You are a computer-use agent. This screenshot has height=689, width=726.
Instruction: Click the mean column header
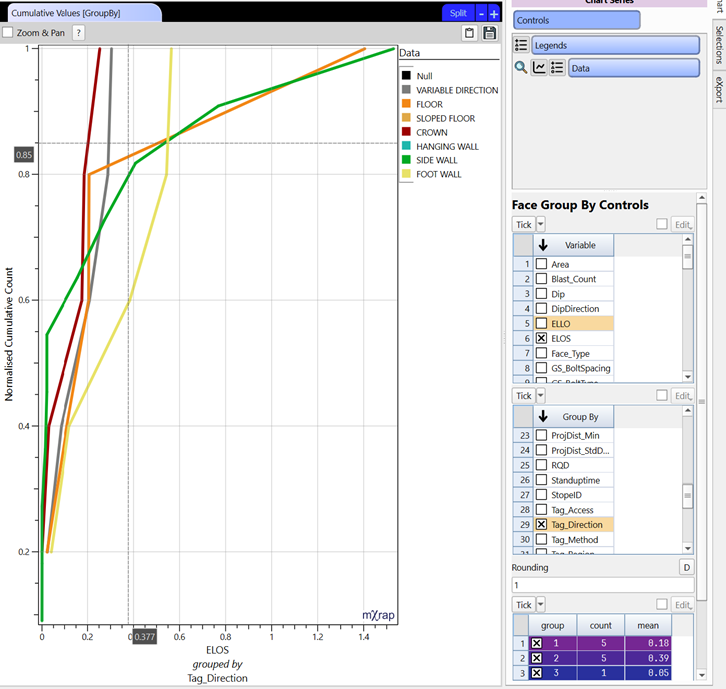coord(648,625)
